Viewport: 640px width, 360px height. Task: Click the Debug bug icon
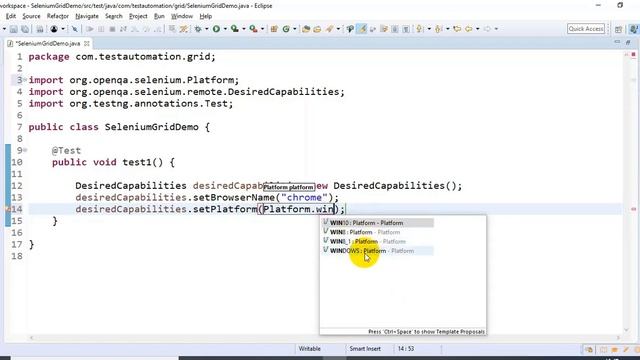(x=198, y=29)
